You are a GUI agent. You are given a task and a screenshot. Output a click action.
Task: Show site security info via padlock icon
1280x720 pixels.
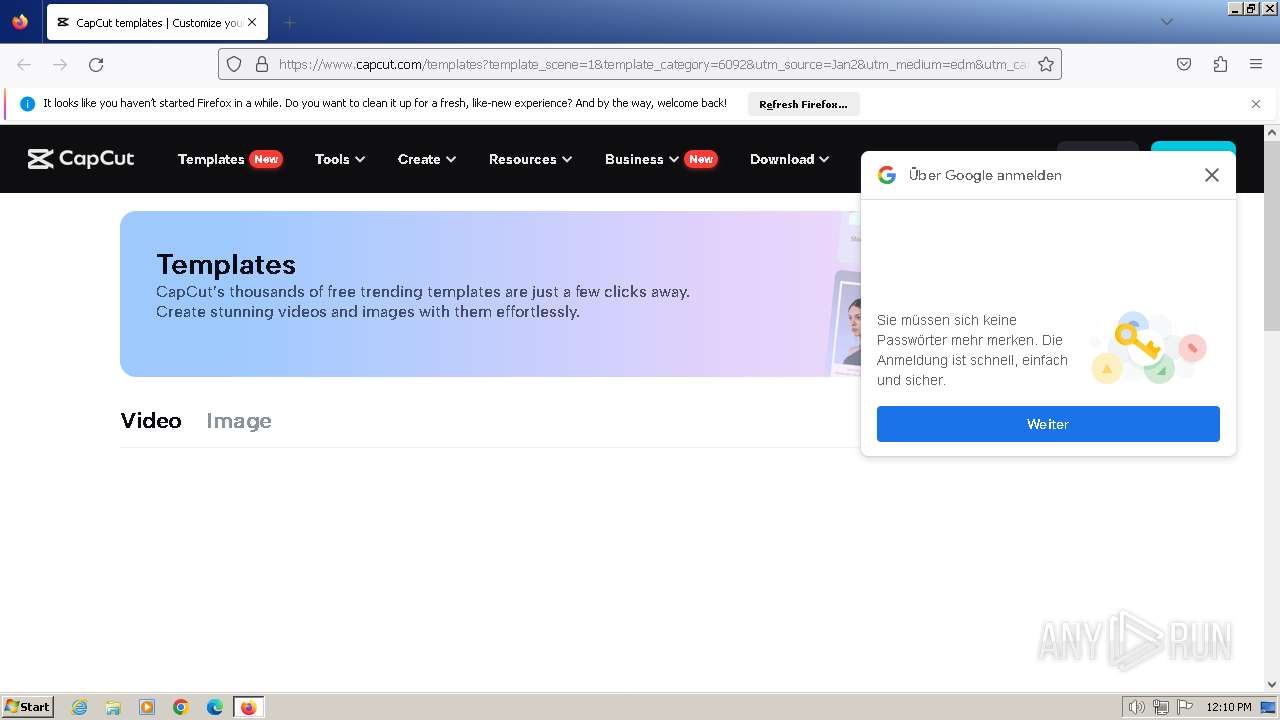coord(262,64)
